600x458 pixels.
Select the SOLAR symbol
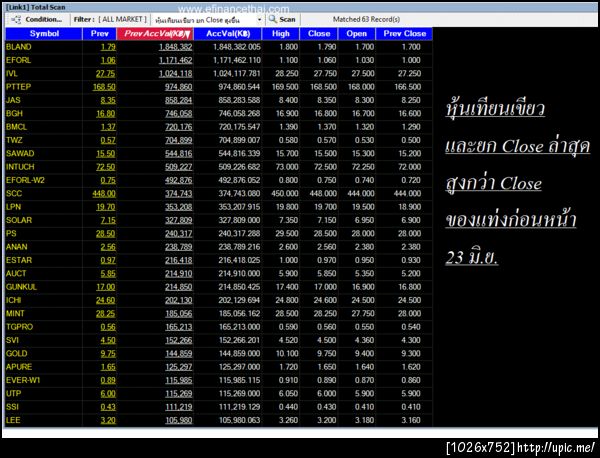click(x=19, y=220)
